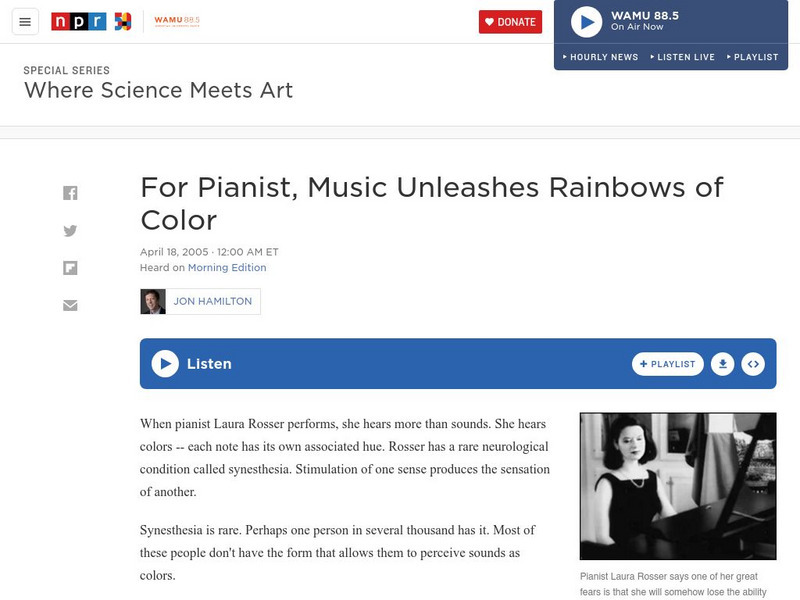The image size is (800, 600).
Task: Open the Morning Edition link
Action: coord(227,268)
